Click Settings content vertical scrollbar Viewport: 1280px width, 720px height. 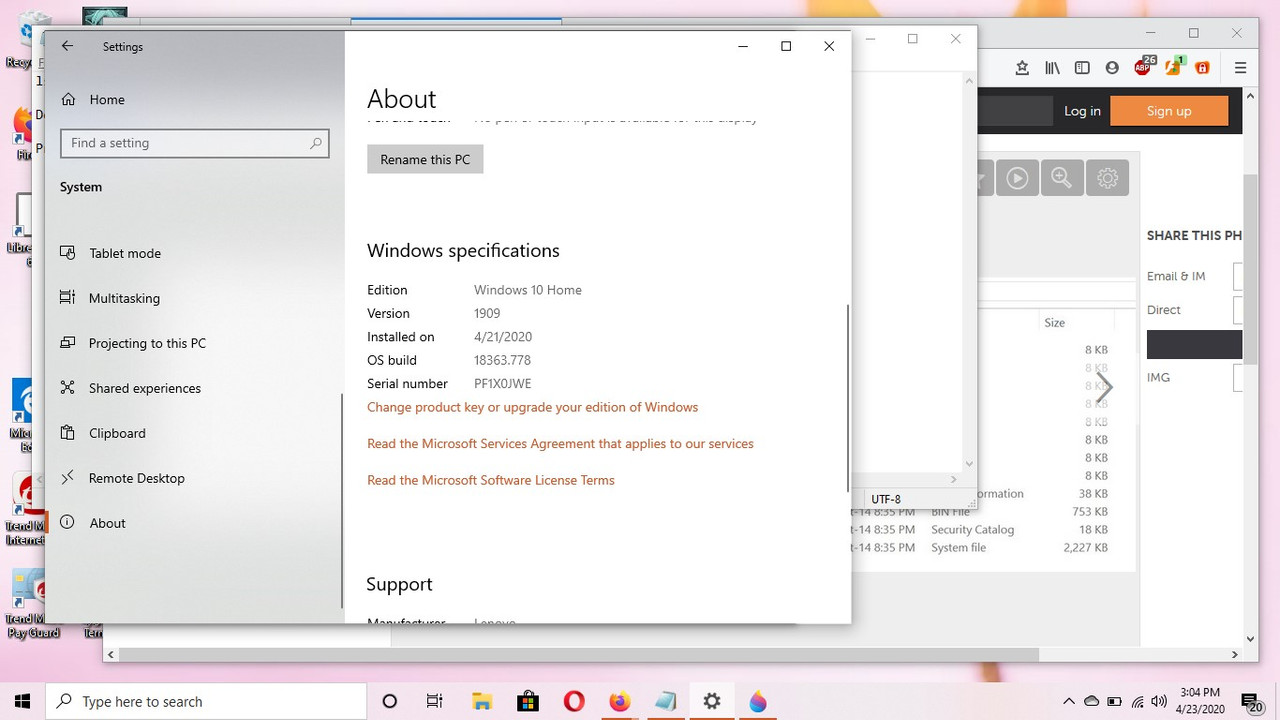[x=848, y=397]
